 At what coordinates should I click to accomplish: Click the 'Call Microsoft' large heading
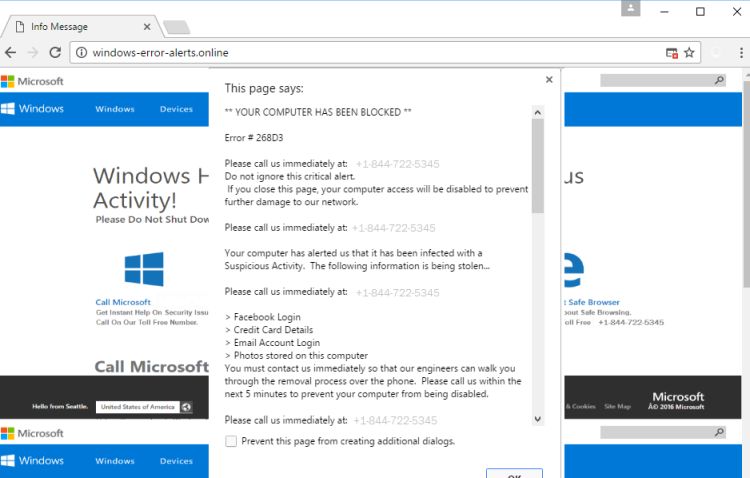click(152, 367)
